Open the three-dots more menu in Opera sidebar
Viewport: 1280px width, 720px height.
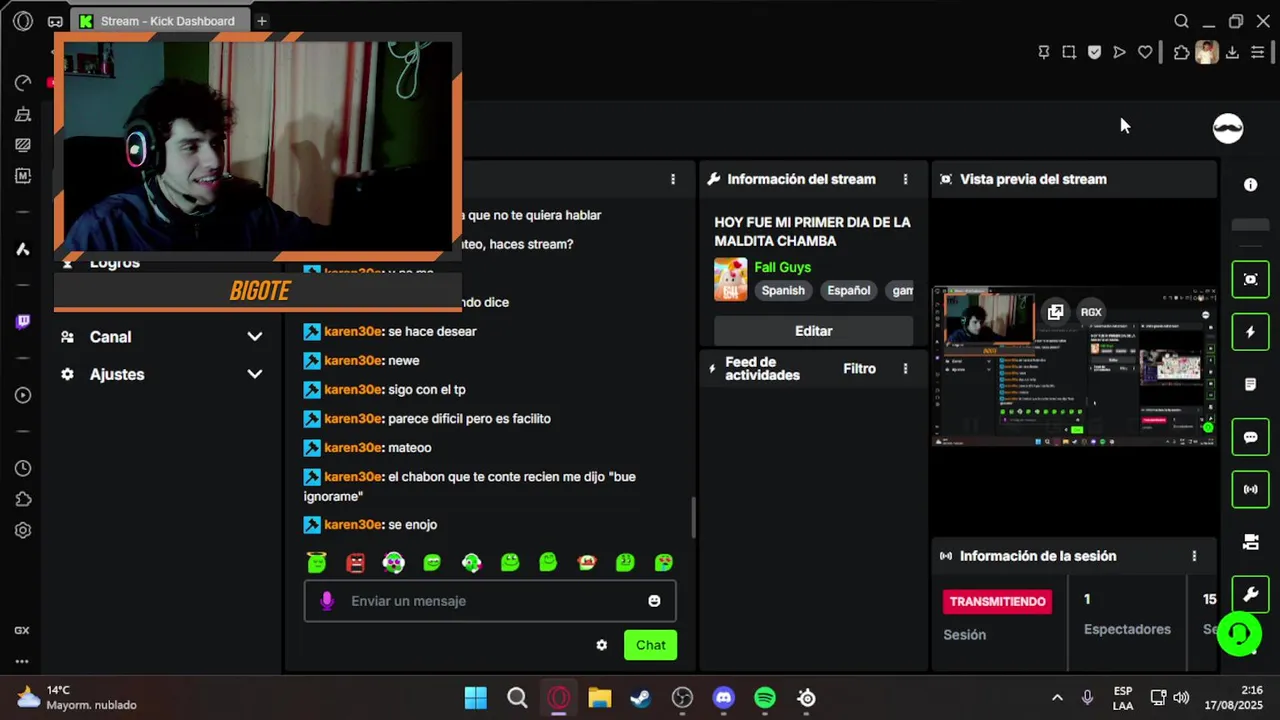click(22, 661)
